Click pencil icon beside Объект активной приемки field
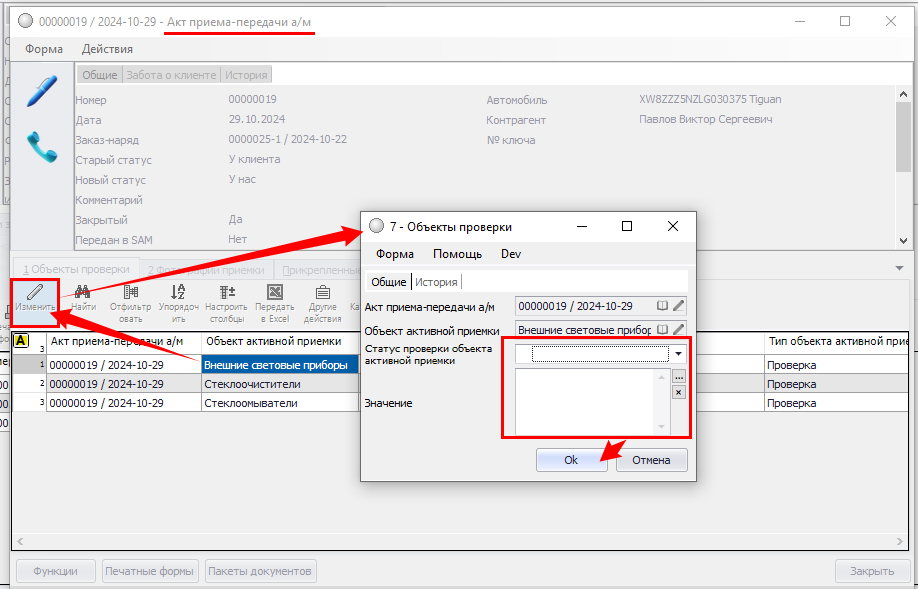The width and height of the screenshot is (918, 589). (679, 329)
